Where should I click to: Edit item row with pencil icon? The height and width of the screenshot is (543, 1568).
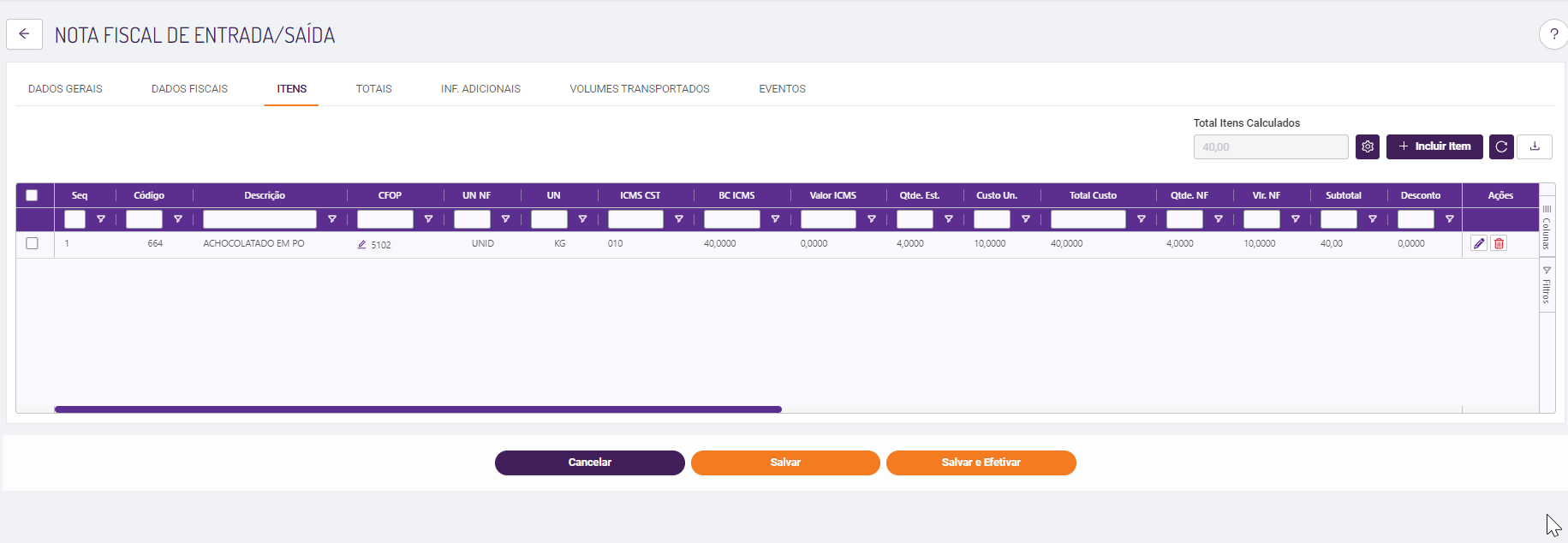(x=1479, y=243)
